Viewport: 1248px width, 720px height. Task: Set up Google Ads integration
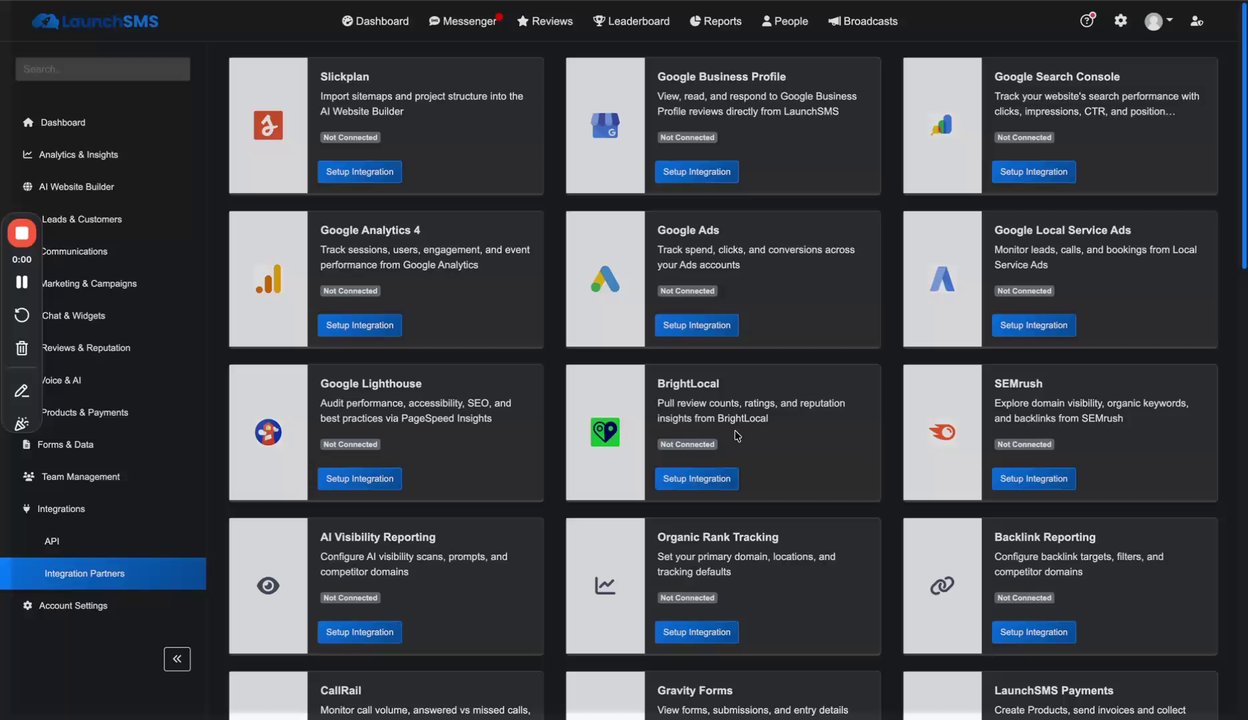(697, 325)
